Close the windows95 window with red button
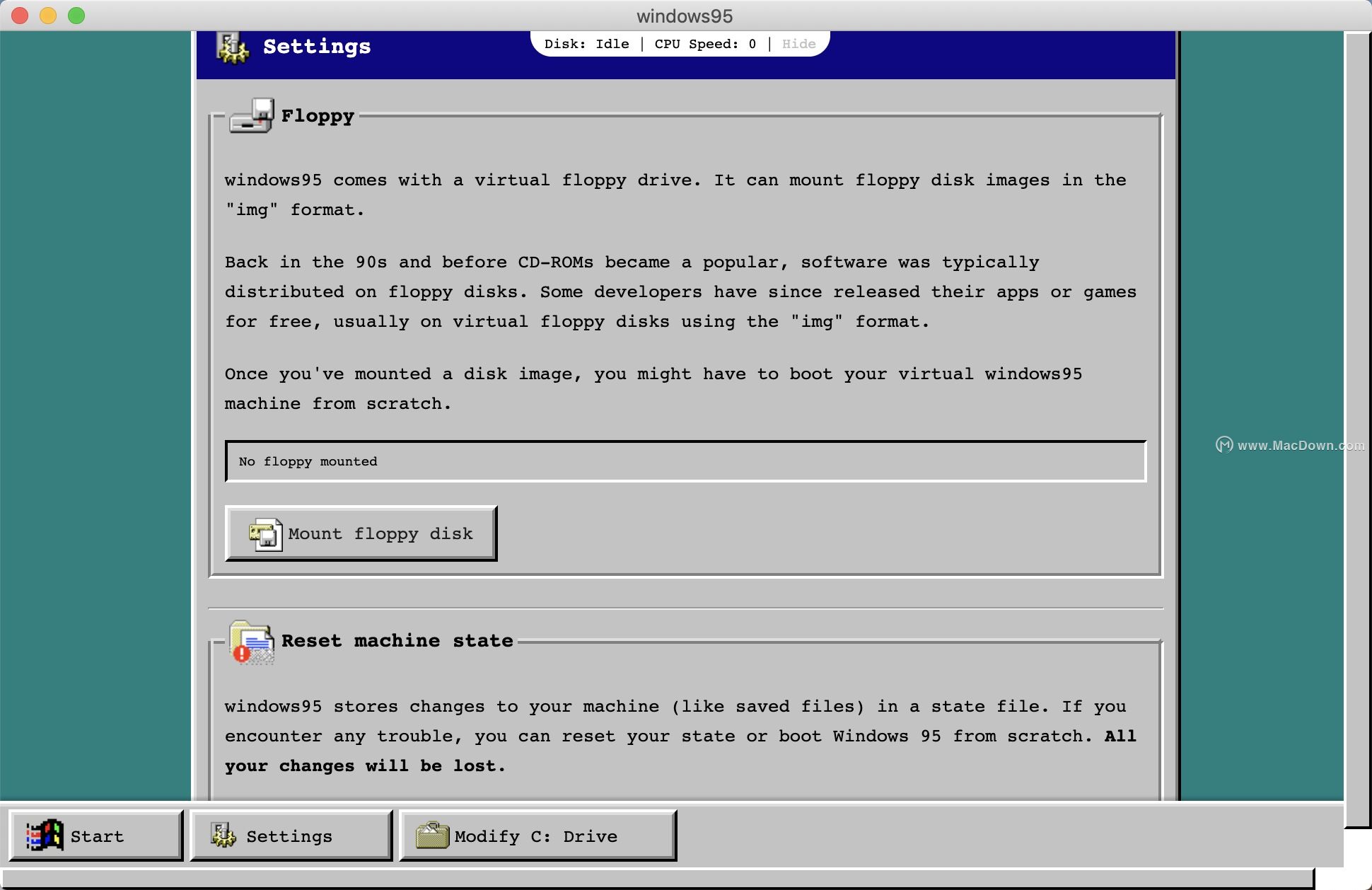1372x890 pixels. (x=20, y=16)
